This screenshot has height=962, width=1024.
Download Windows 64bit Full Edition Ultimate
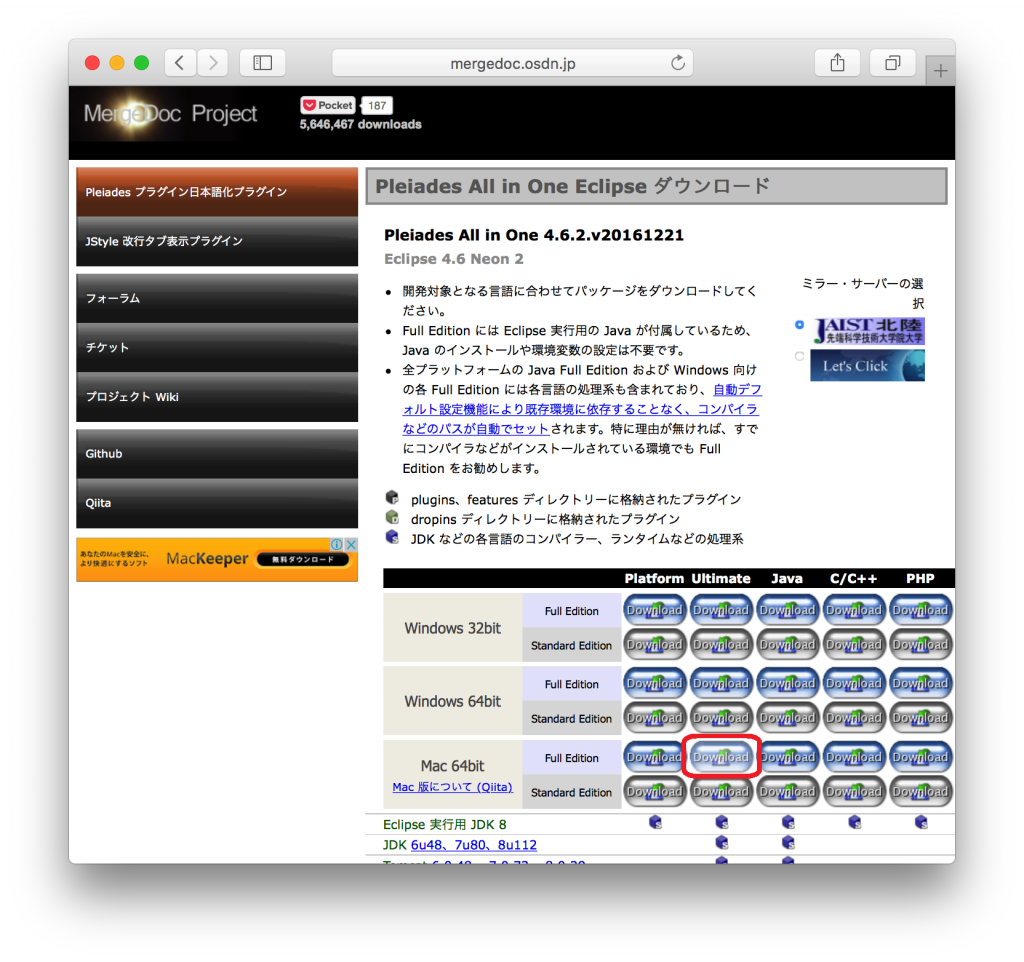[721, 683]
